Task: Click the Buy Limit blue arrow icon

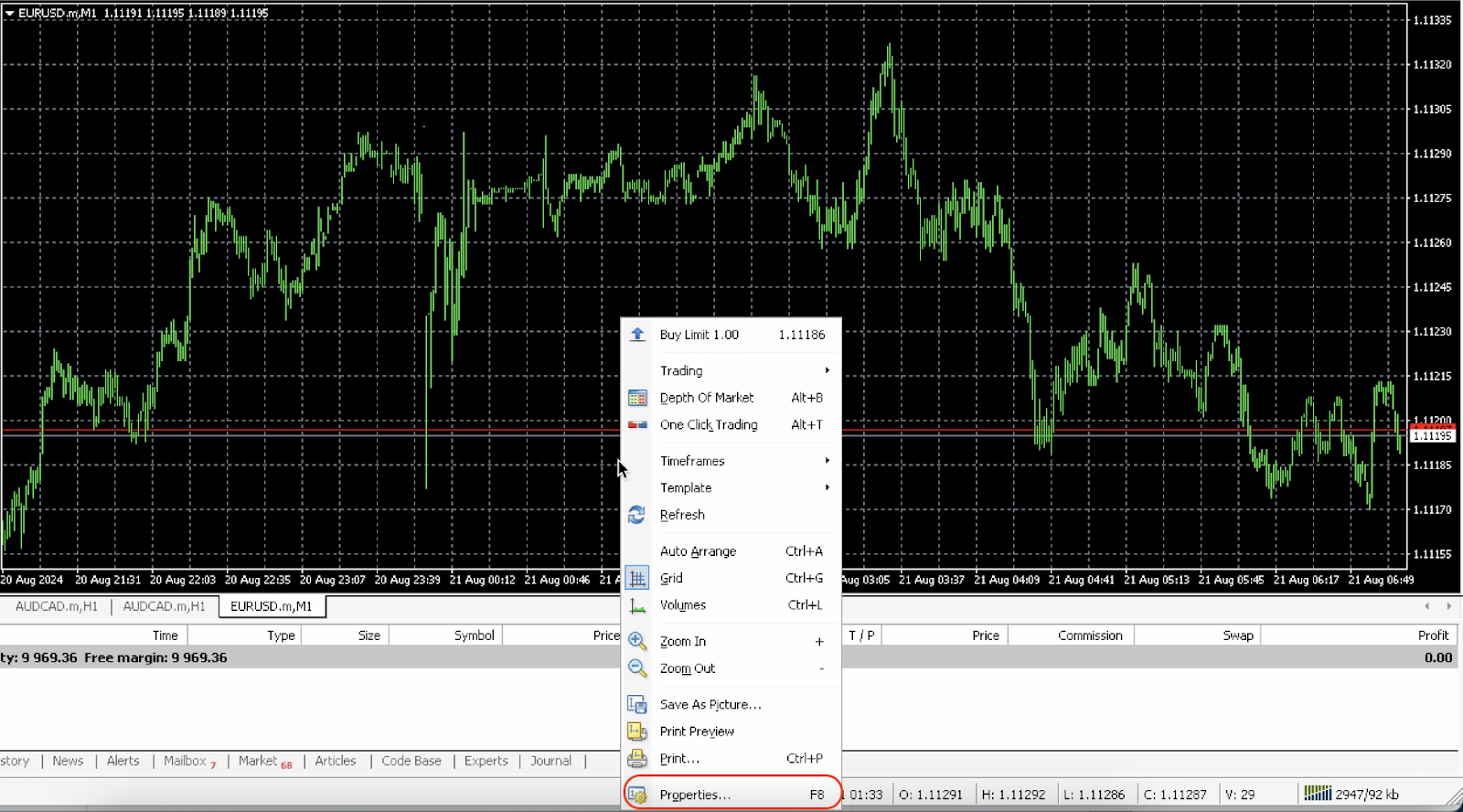Action: click(x=637, y=335)
